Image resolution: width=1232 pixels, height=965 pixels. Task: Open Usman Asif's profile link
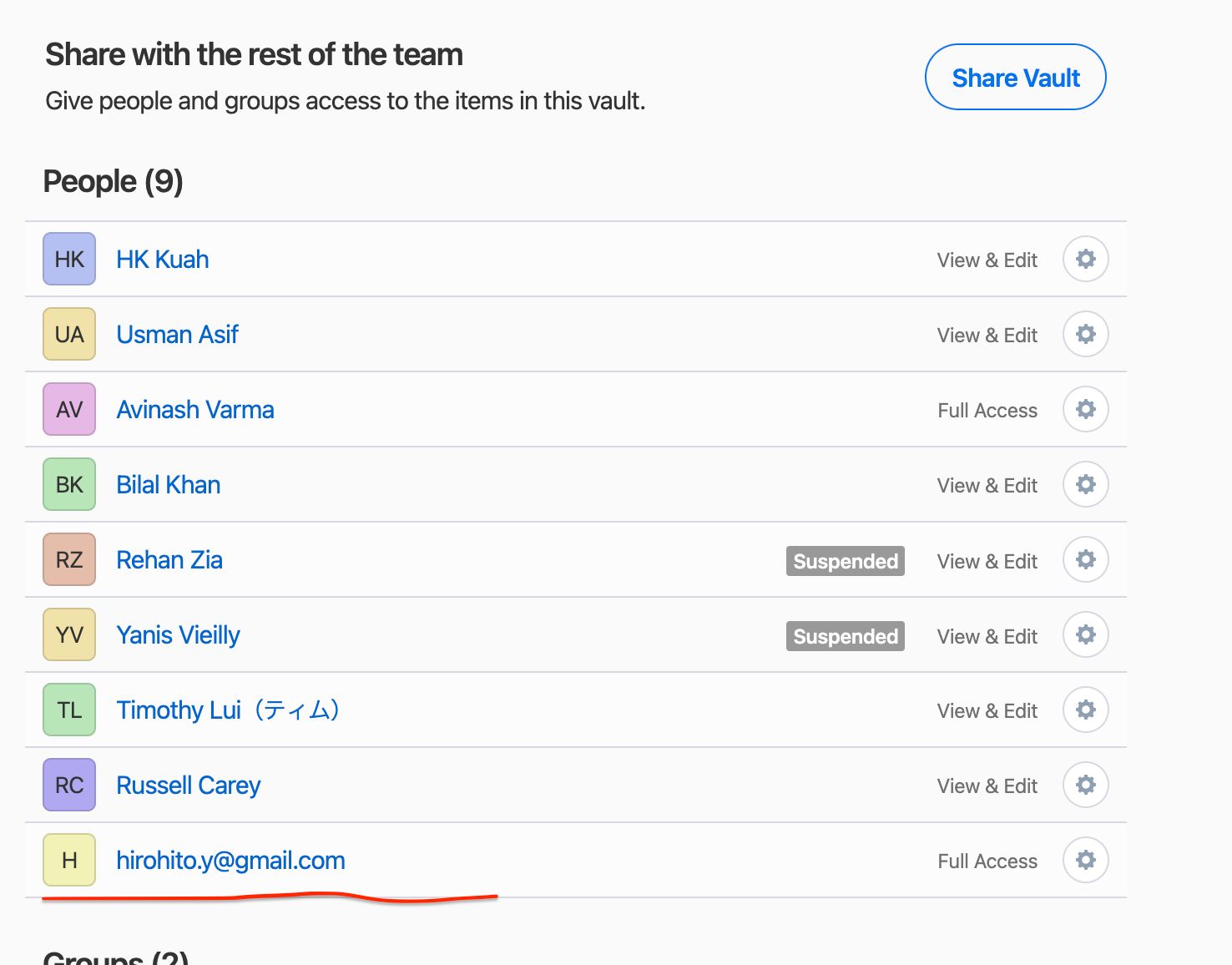coord(177,335)
